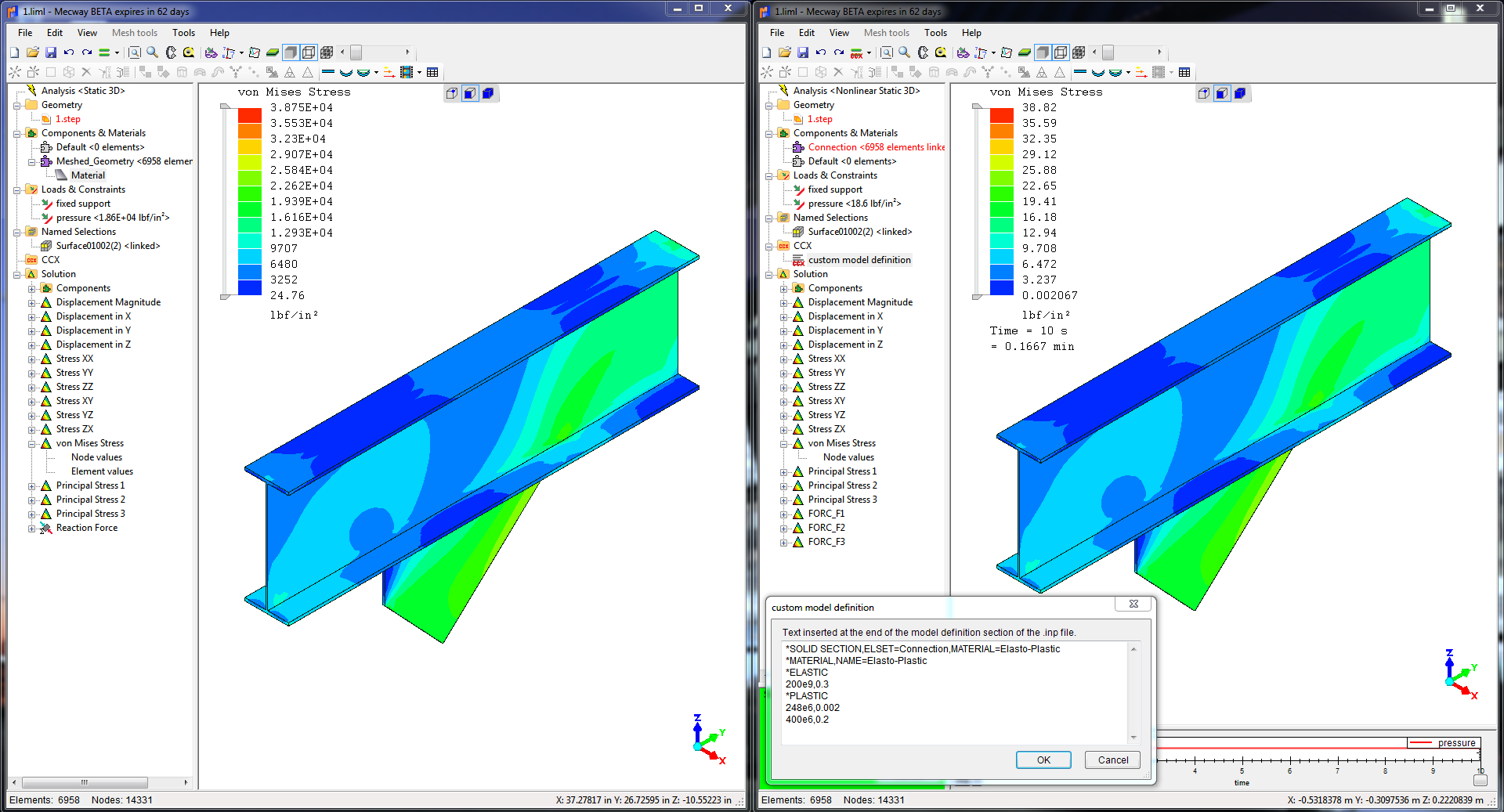Click toolbar slider thumb in left window

(x=356, y=52)
